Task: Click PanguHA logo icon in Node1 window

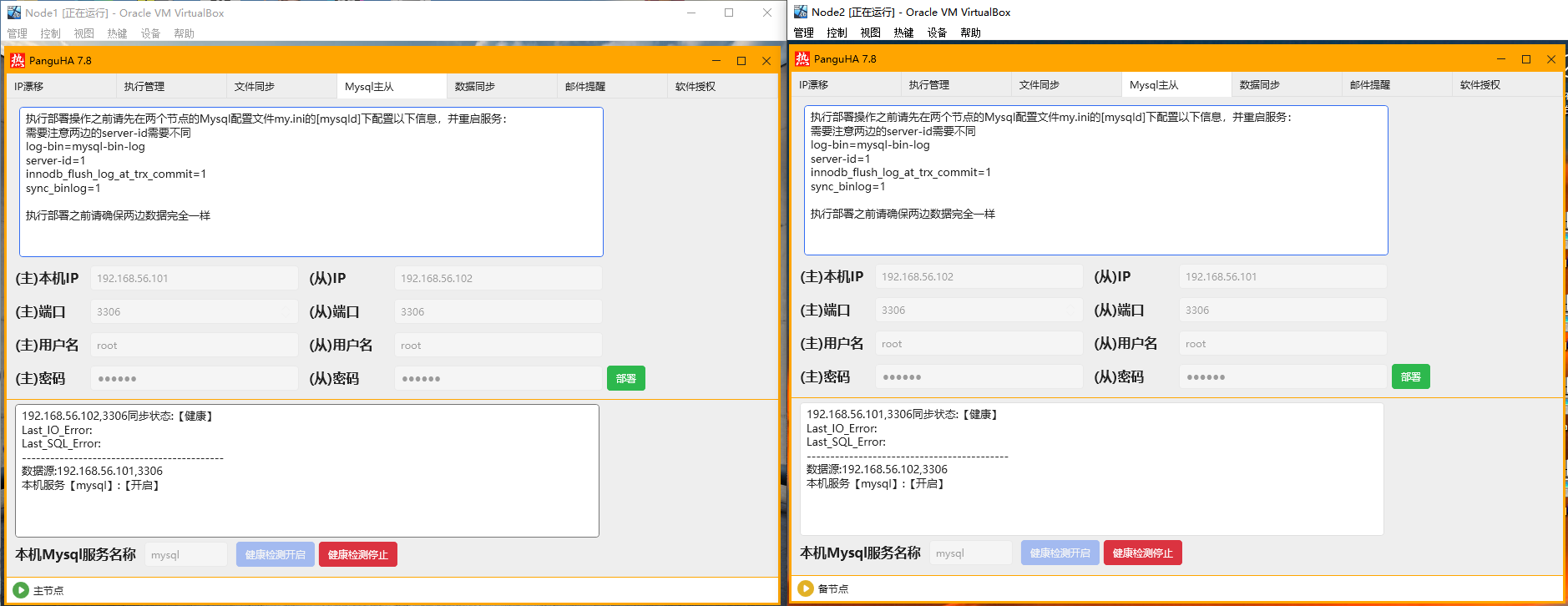Action: [17, 60]
